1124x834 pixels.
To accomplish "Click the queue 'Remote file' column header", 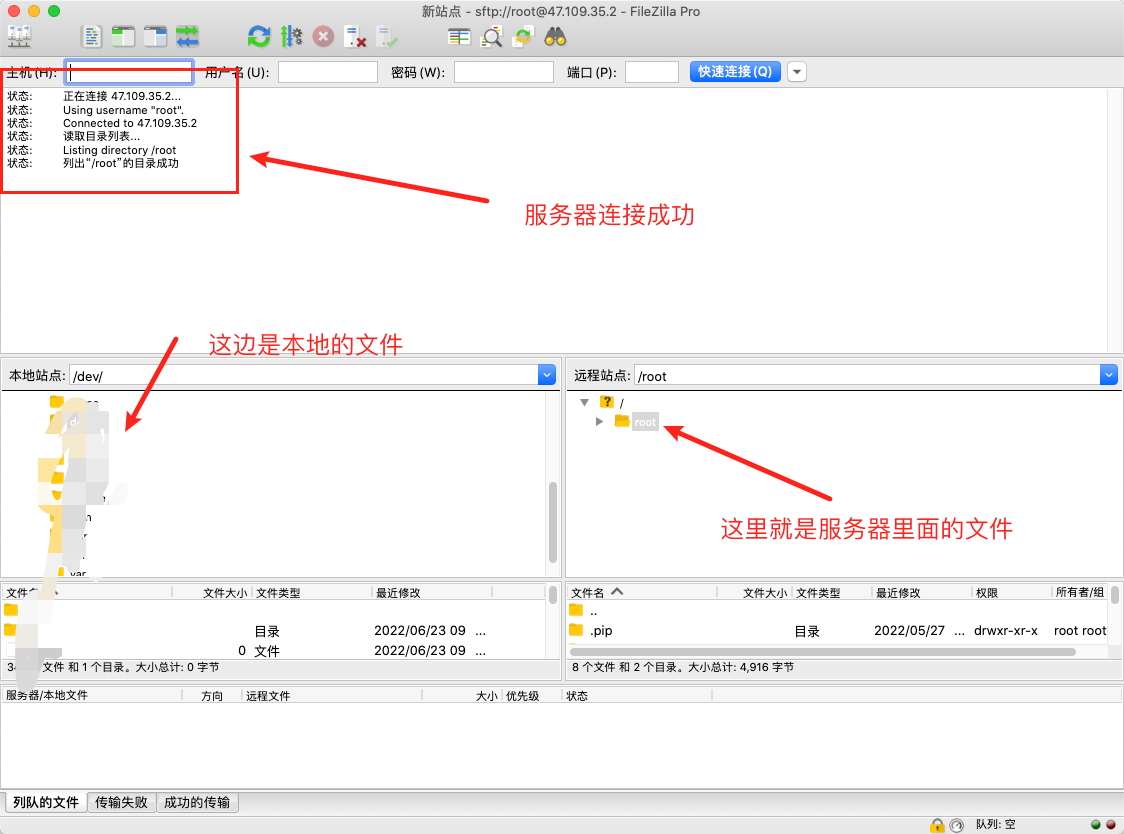I will (x=332, y=695).
